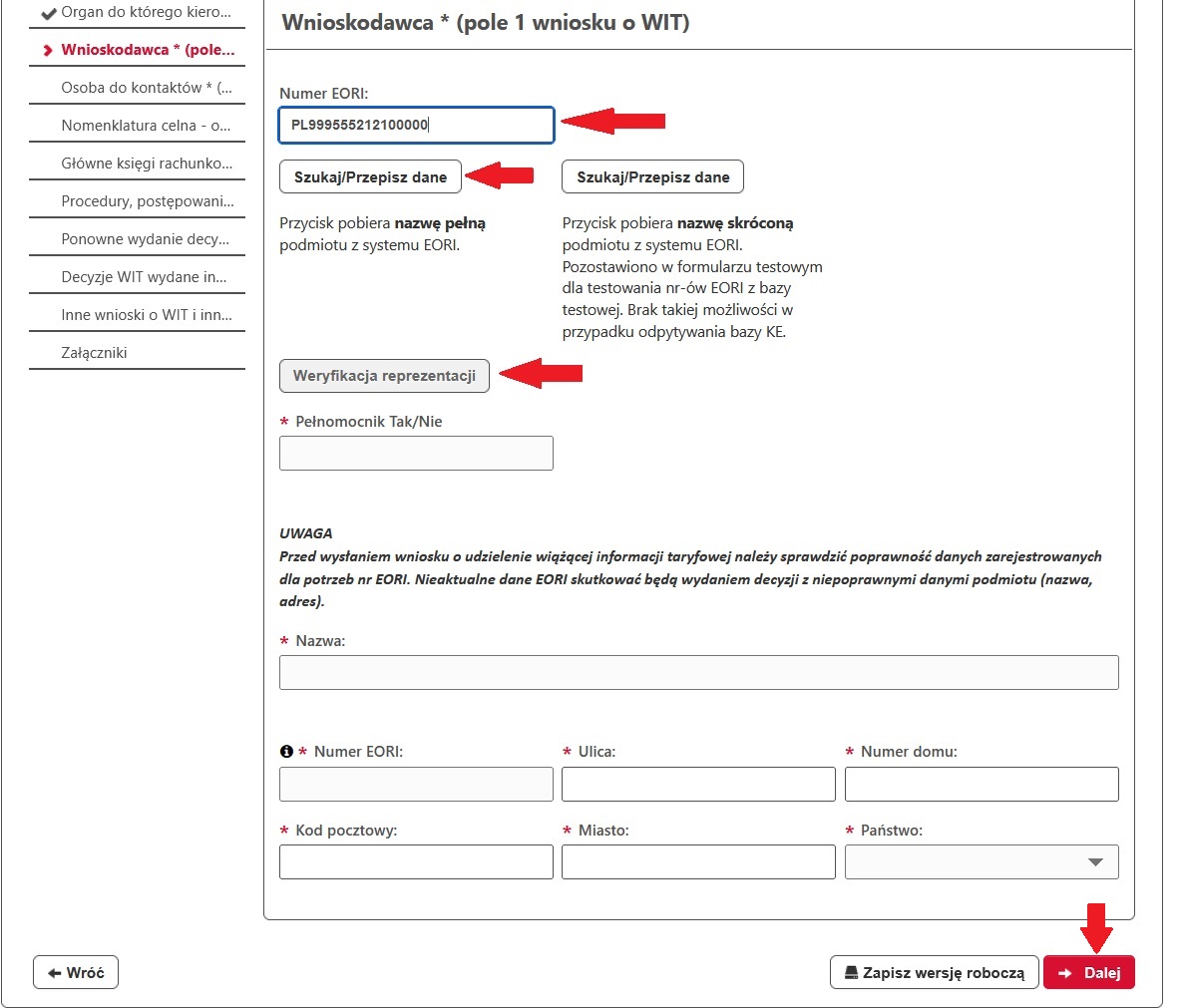
Task: Click into the Nazwa text field
Action: (698, 673)
